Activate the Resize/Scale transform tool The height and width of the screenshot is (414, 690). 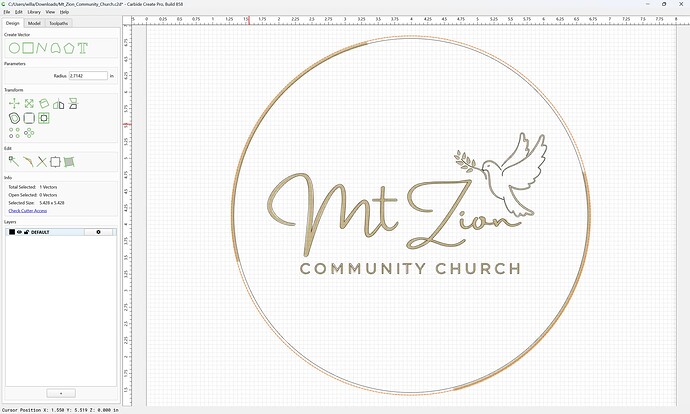click(x=29, y=104)
